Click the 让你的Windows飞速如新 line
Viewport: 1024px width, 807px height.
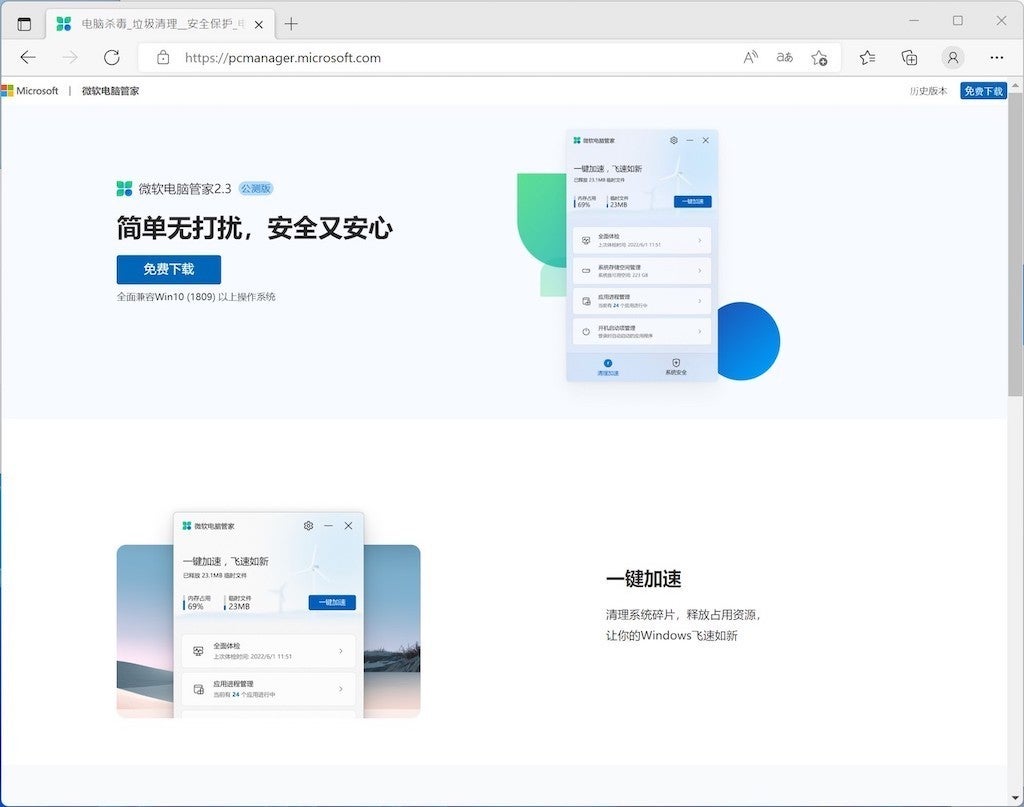coord(671,635)
